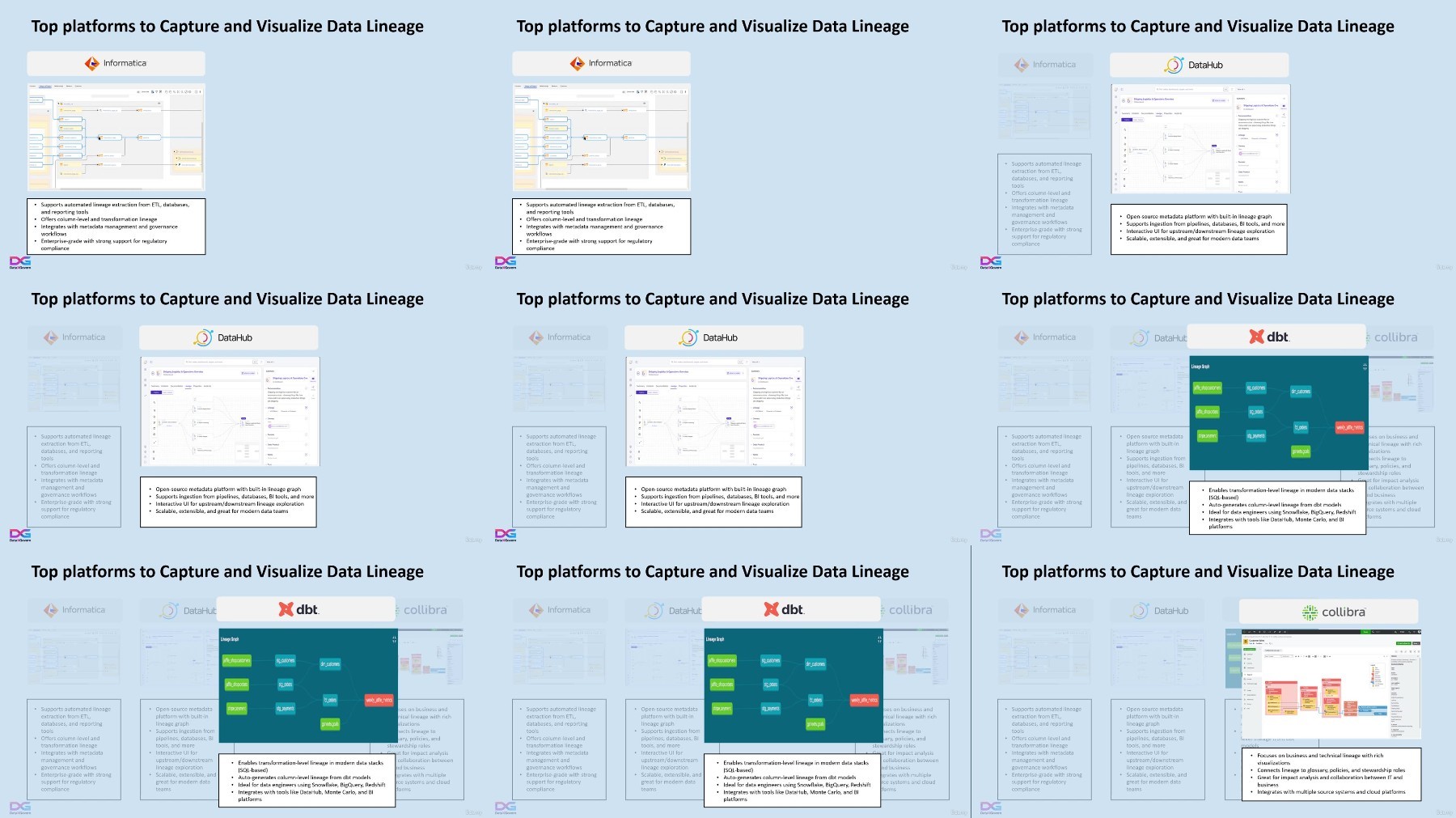Viewport: 1456px width, 818px height.
Task: Select the slide title in the bottom-right slide
Action: [1198, 572]
